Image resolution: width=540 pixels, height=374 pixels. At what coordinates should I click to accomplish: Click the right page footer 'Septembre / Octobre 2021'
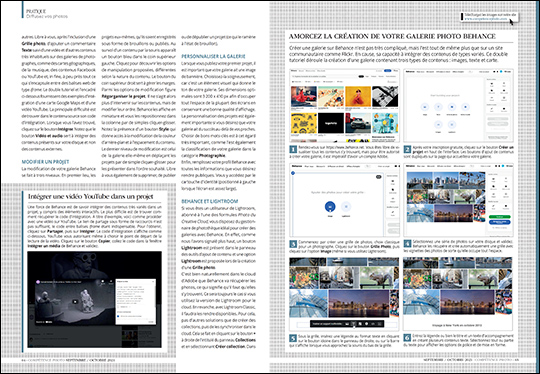pyautogui.click(x=448, y=360)
